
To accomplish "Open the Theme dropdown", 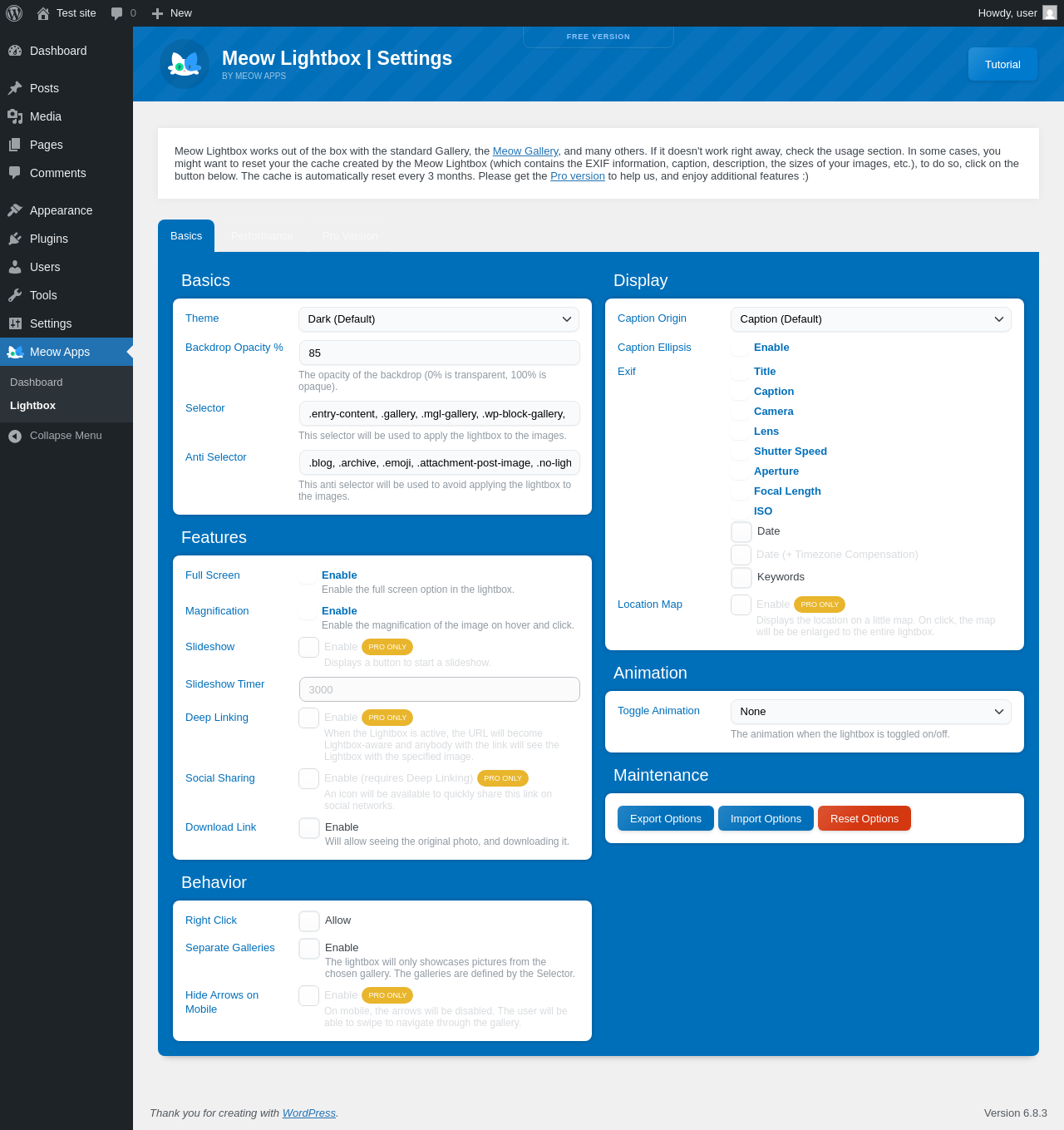I will tap(439, 319).
